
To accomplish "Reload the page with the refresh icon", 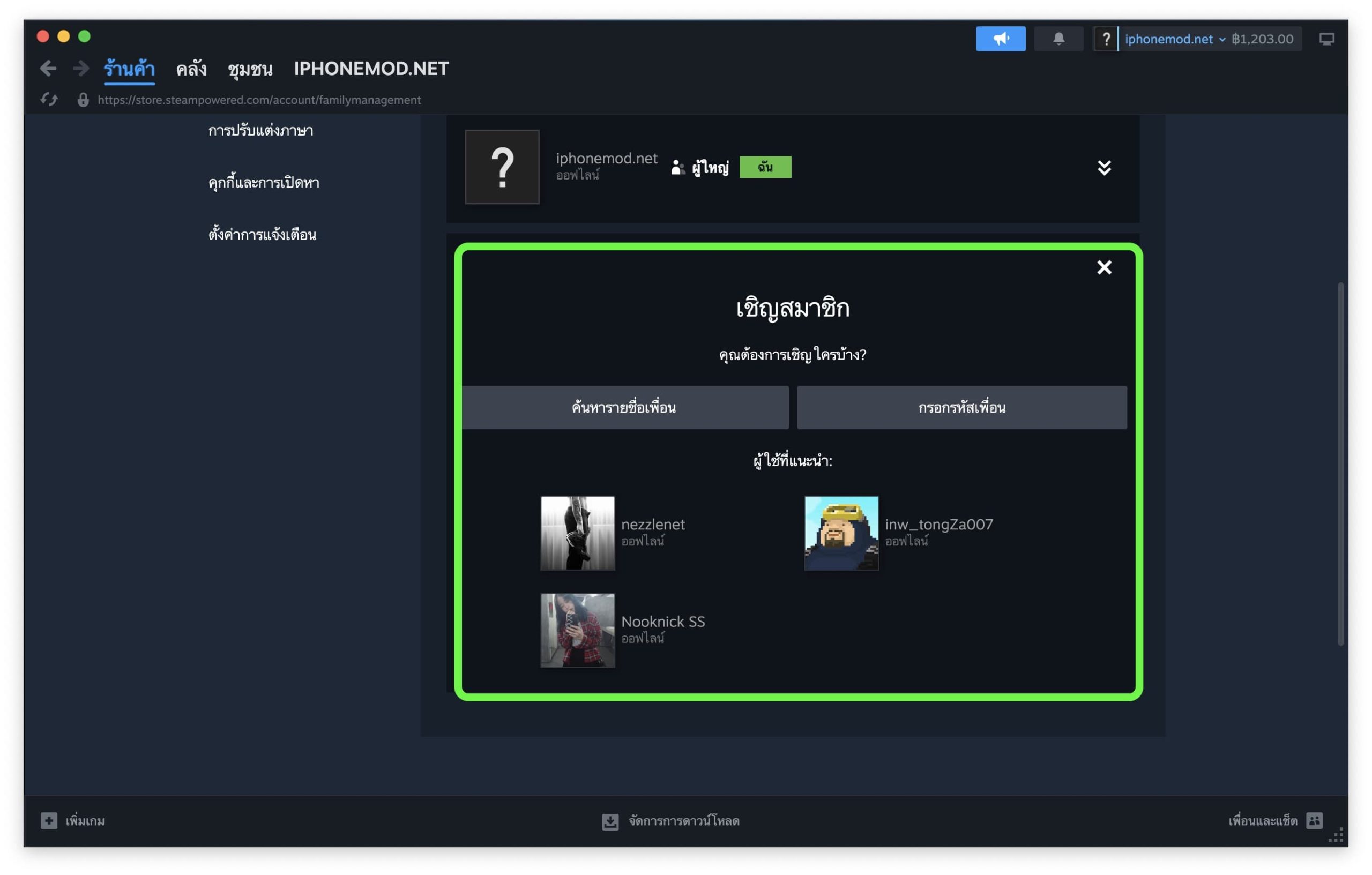I will (x=49, y=100).
